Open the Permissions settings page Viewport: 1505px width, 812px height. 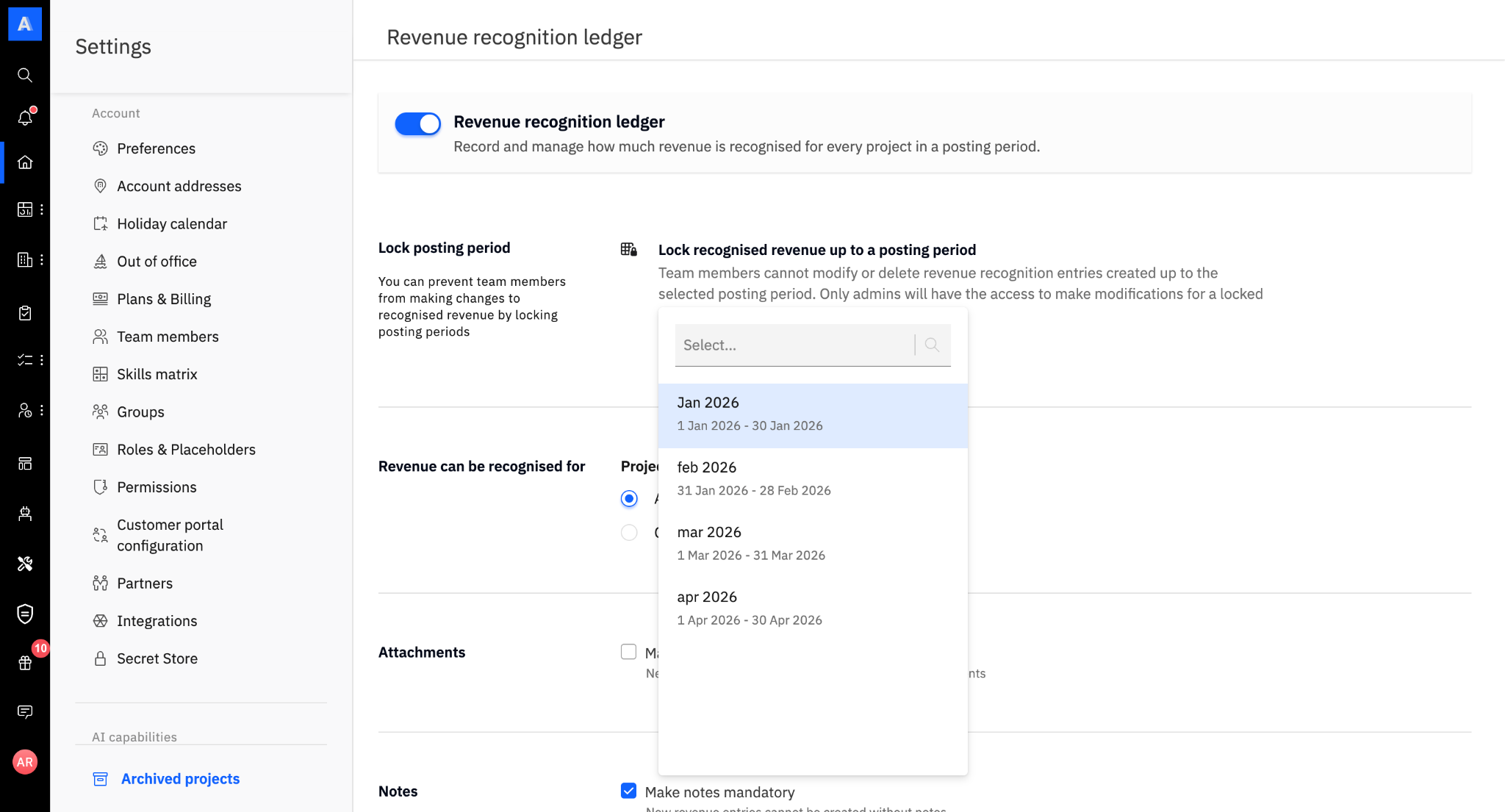coord(157,487)
